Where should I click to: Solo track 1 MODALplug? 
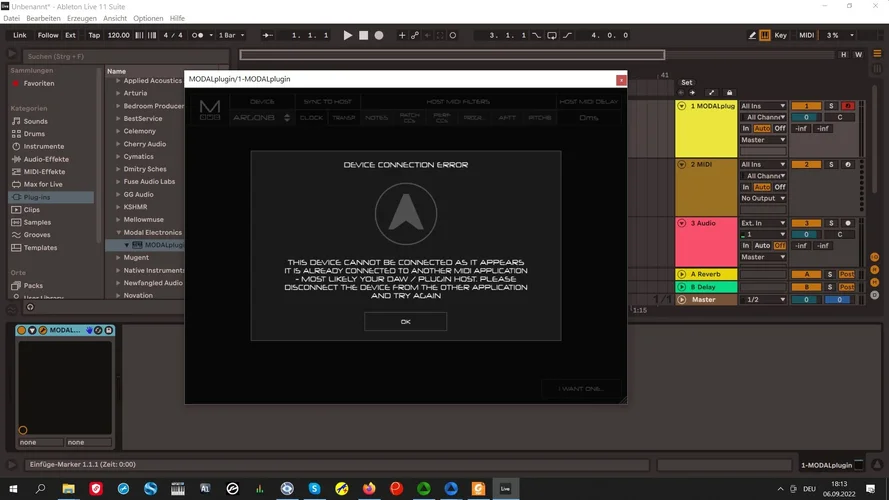[x=831, y=106]
